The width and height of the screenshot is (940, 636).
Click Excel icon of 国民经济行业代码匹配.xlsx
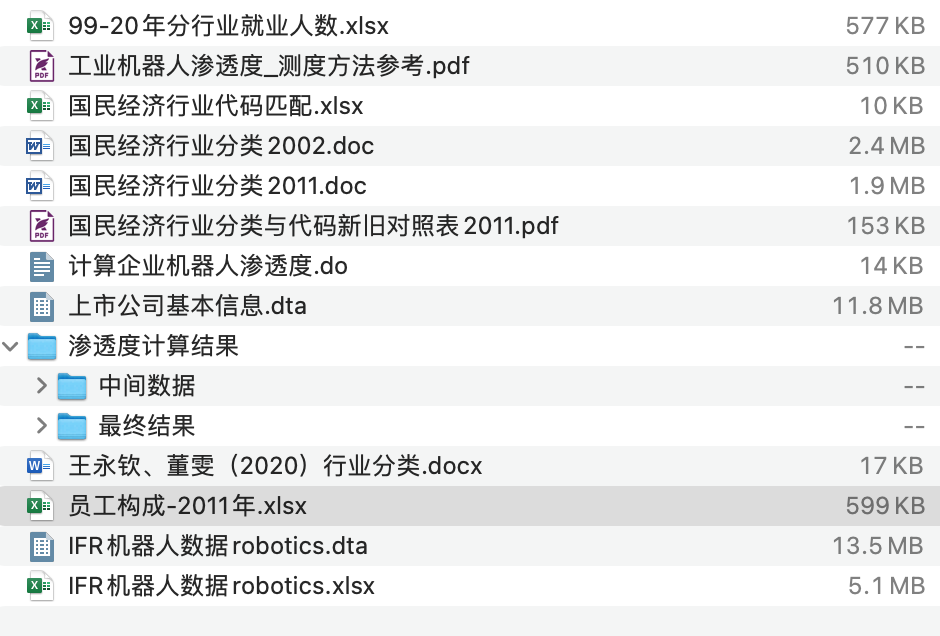click(41, 106)
